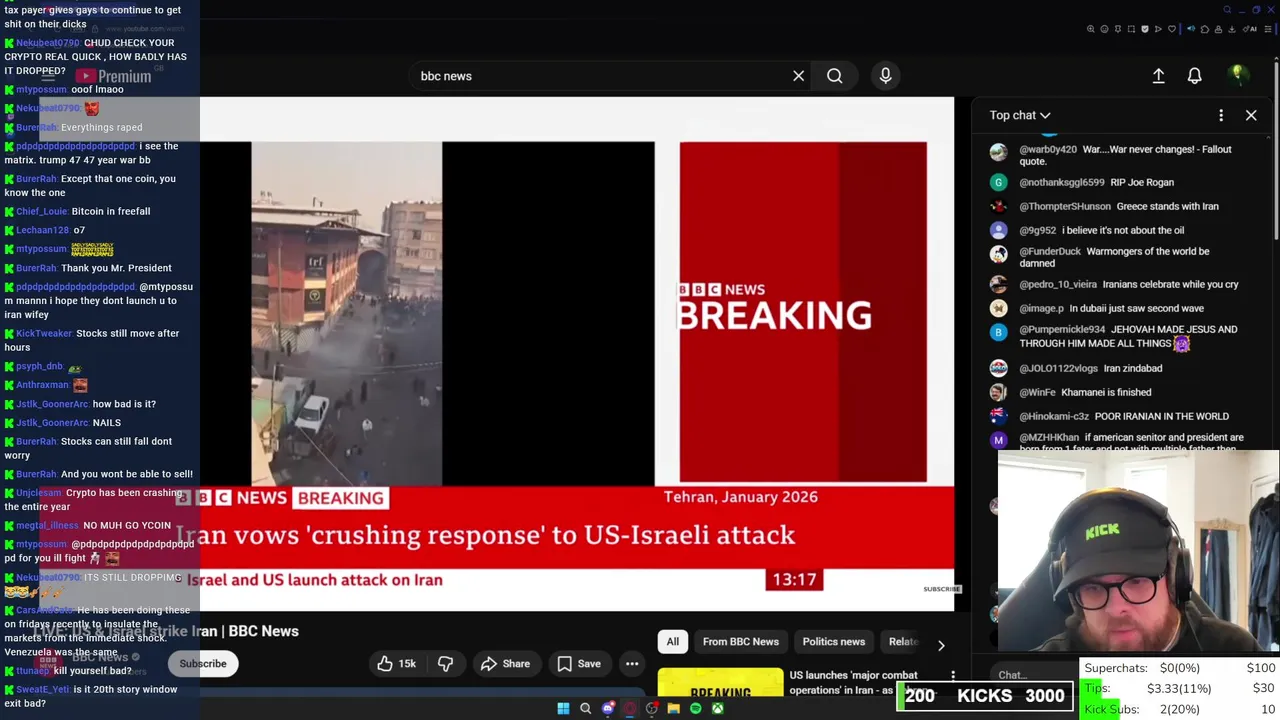The image size is (1280, 720).
Task: Select the 'All' filter chip
Action: click(x=673, y=642)
